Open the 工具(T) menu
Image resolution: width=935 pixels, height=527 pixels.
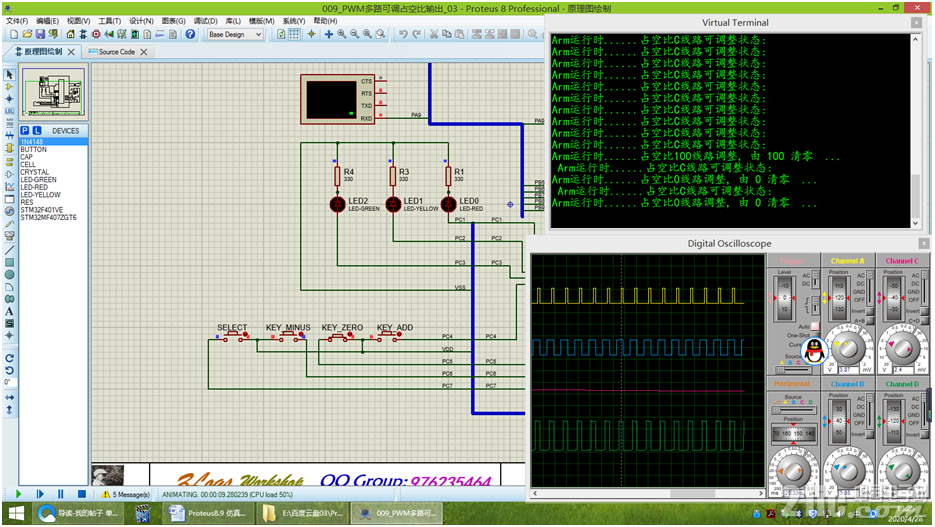click(109, 21)
